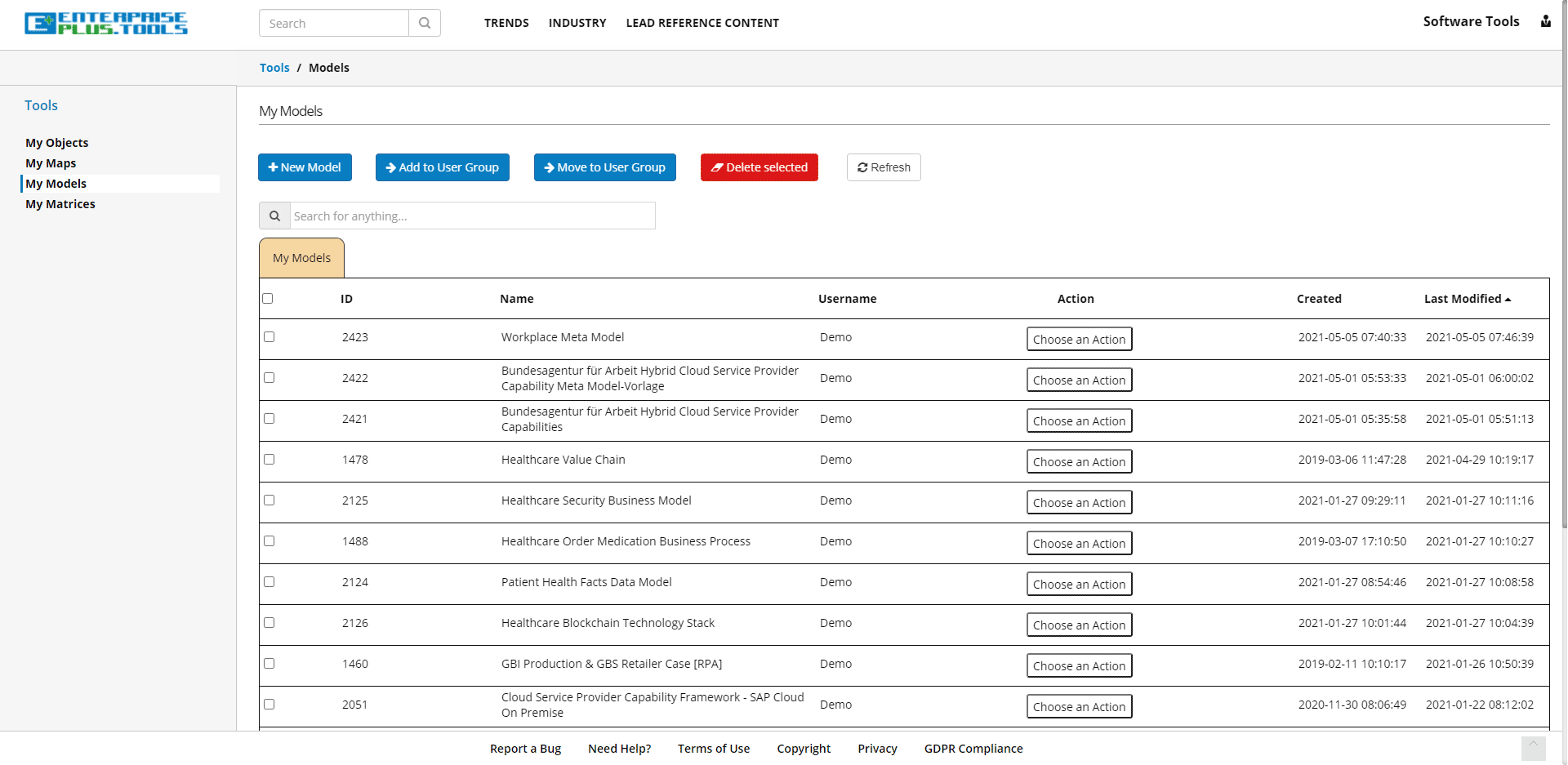Go to My Maps in sidebar
1568x765 pixels.
pos(51,163)
